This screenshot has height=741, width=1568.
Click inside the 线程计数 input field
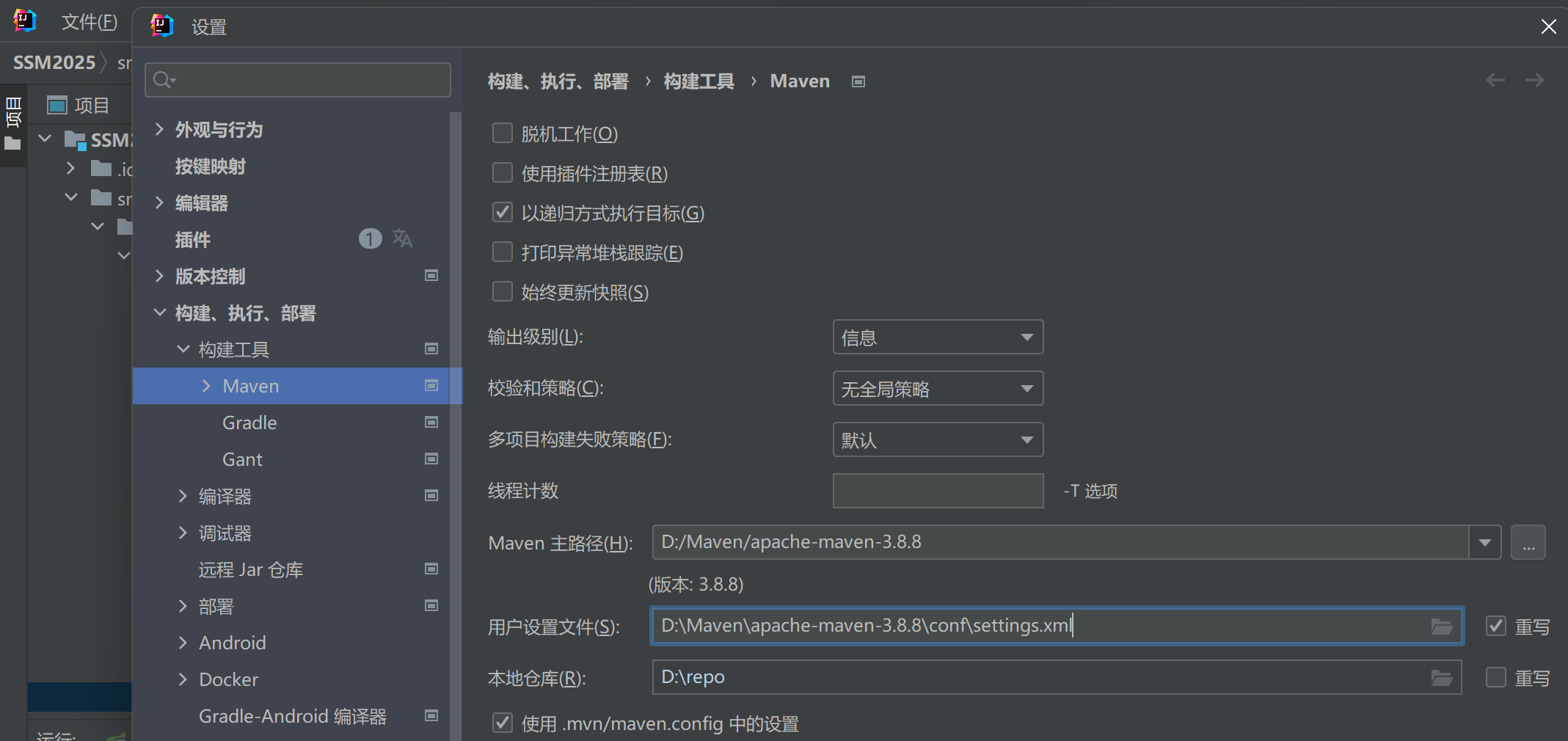(938, 491)
